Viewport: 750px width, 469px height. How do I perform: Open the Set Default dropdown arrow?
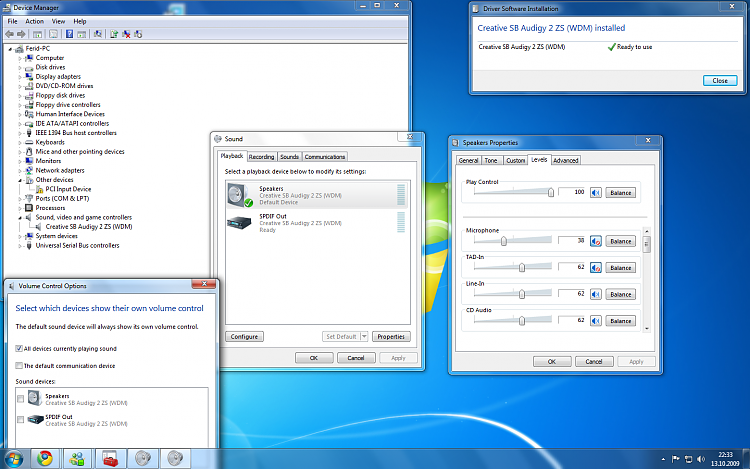[364, 337]
